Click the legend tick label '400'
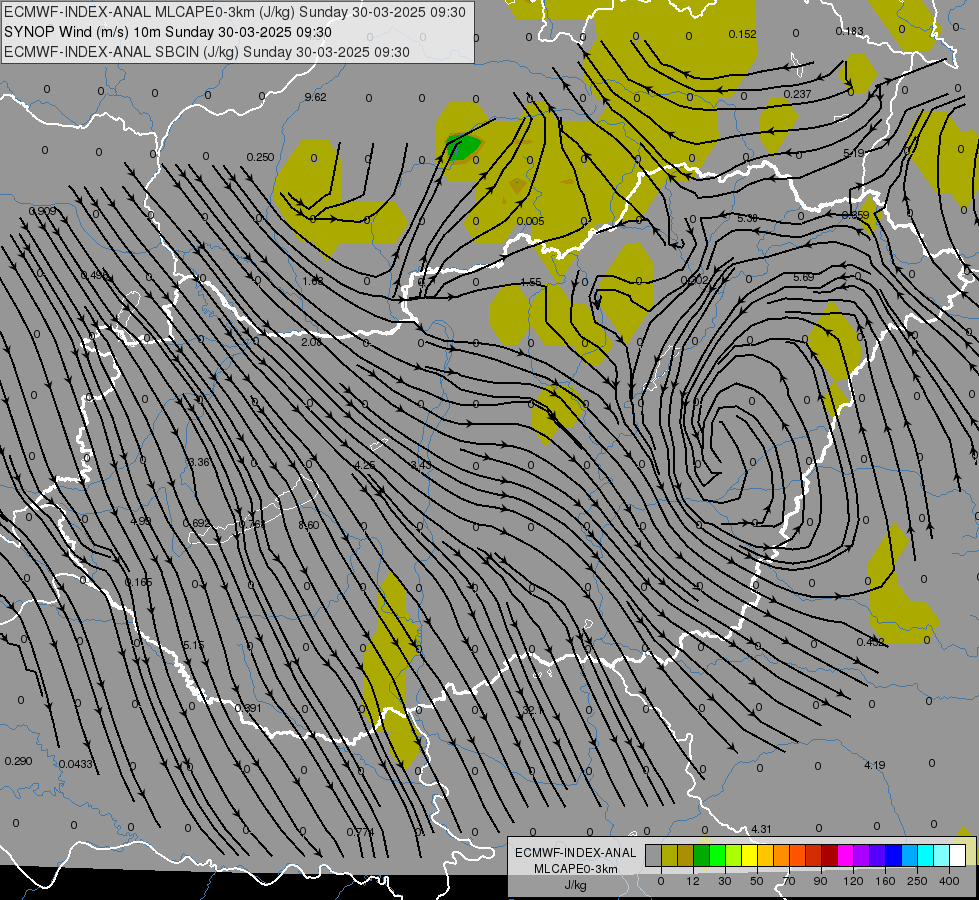The image size is (979, 900). [949, 881]
